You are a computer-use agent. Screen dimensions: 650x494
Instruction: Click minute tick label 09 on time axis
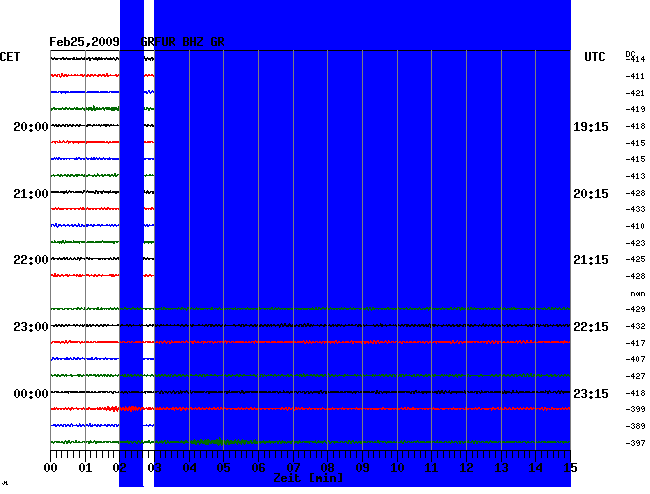(362, 468)
